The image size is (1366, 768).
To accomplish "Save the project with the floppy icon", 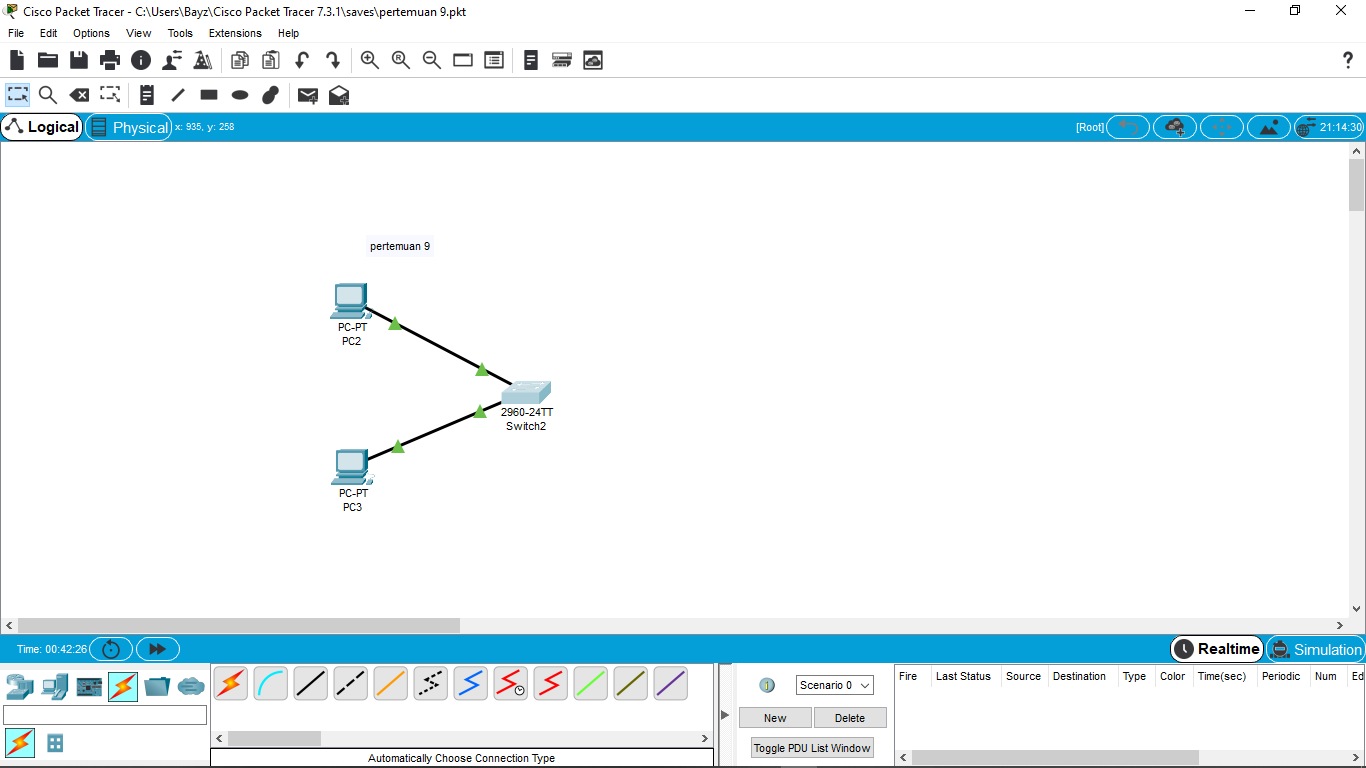I will click(79, 60).
